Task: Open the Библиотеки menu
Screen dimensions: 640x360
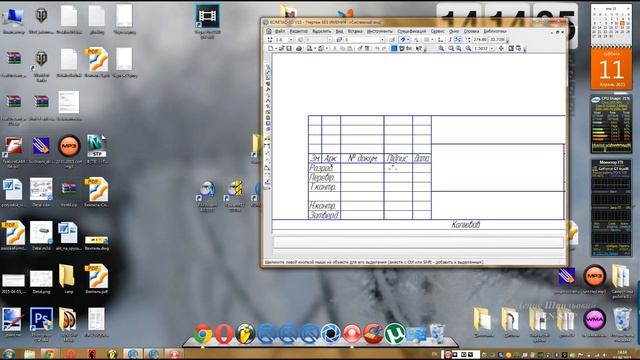Action: click(x=495, y=31)
